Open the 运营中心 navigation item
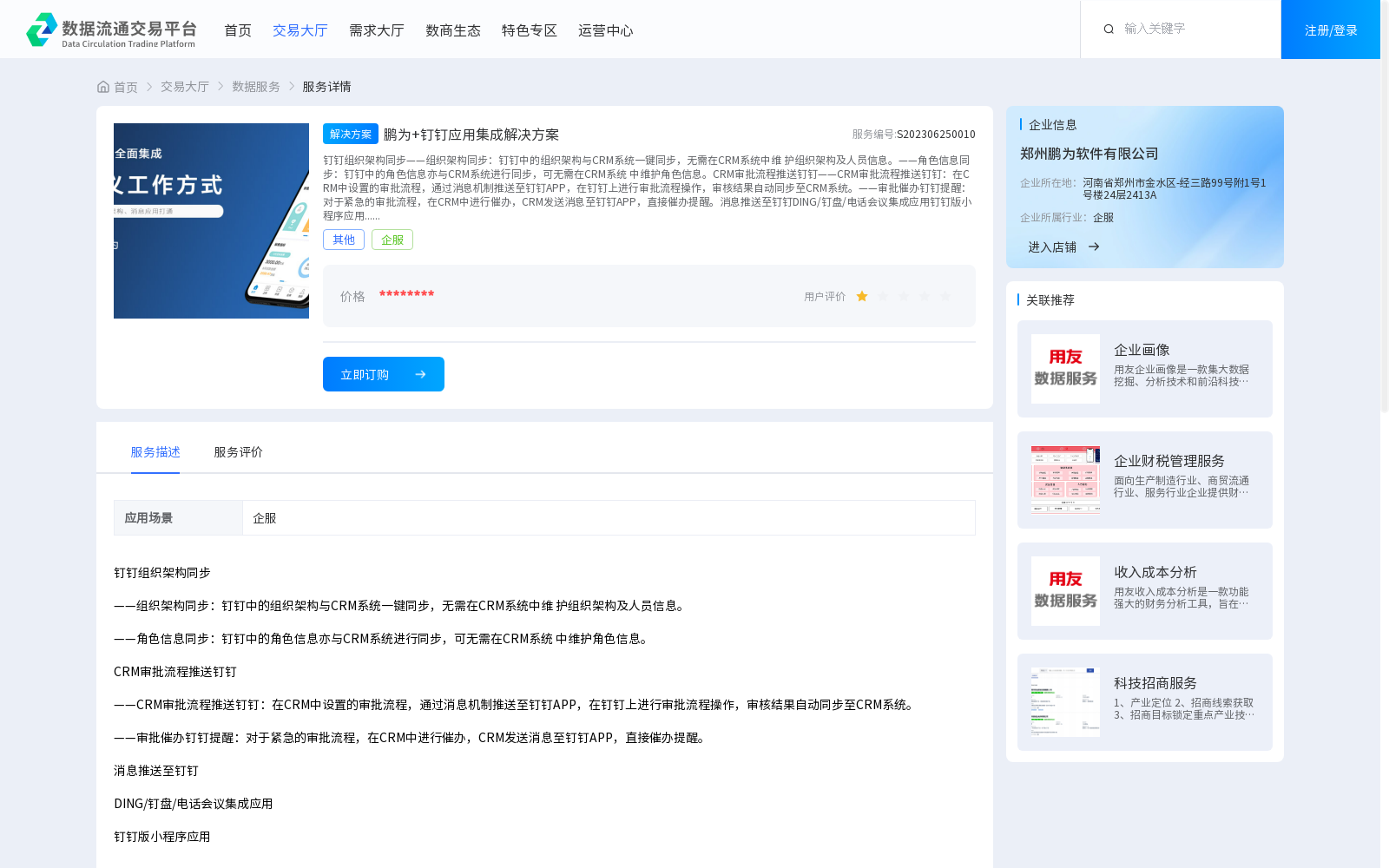The width and height of the screenshot is (1389, 868). point(606,30)
